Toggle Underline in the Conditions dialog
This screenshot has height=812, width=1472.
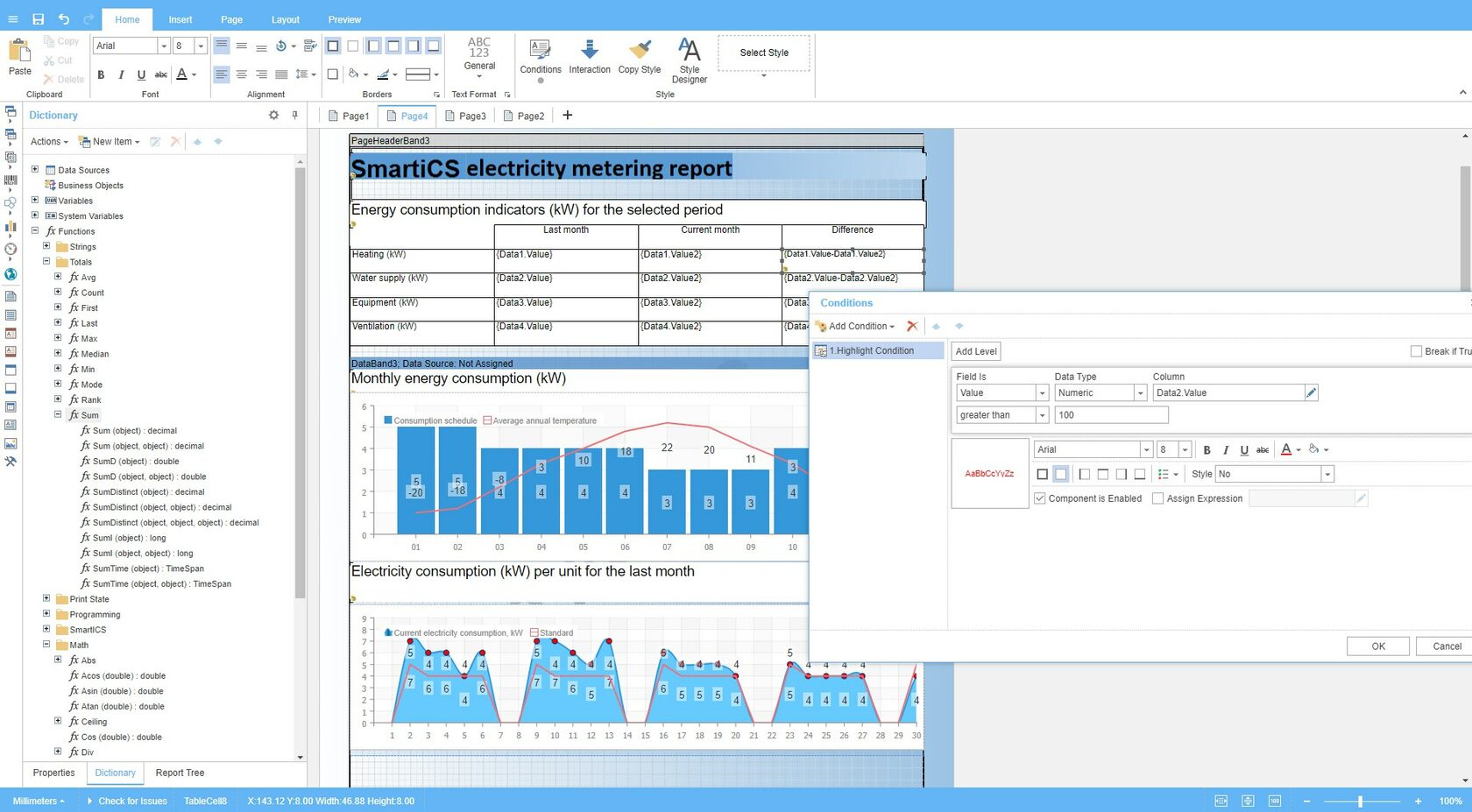click(x=1244, y=449)
